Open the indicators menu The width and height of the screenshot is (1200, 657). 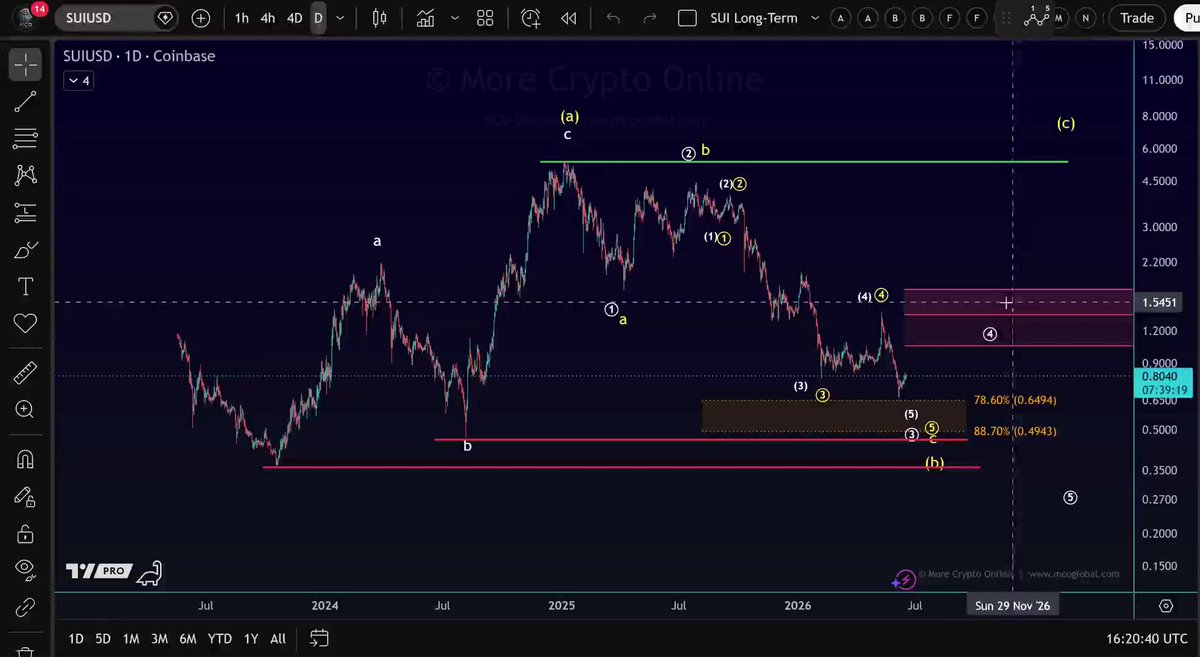click(x=426, y=18)
